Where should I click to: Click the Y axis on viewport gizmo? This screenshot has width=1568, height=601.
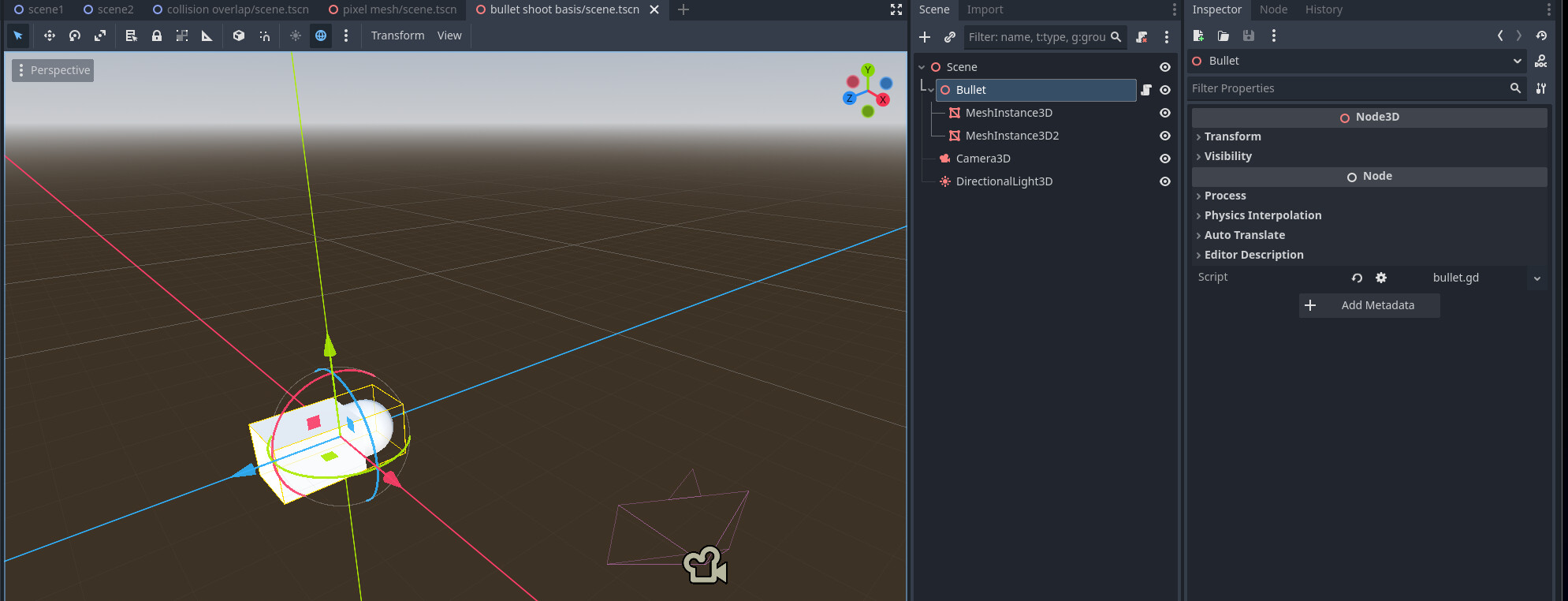[868, 69]
